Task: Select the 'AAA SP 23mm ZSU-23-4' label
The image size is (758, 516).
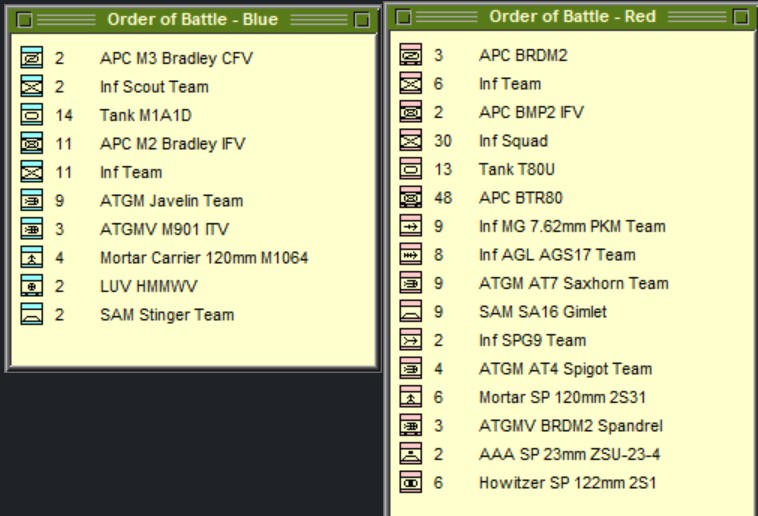Action: [x=569, y=455]
